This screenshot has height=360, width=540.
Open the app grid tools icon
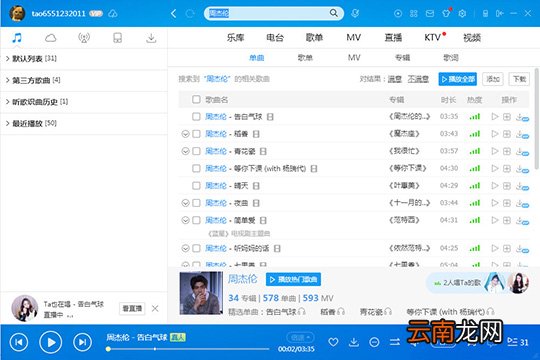tap(414, 13)
